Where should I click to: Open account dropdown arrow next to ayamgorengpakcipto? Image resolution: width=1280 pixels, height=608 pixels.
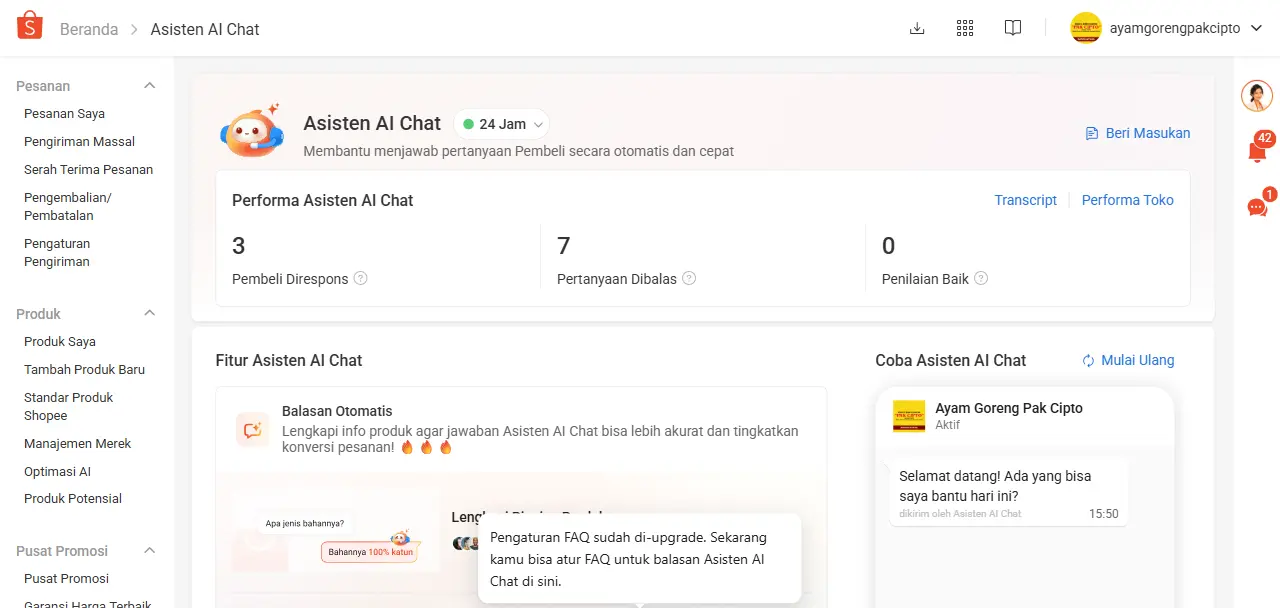[1257, 28]
